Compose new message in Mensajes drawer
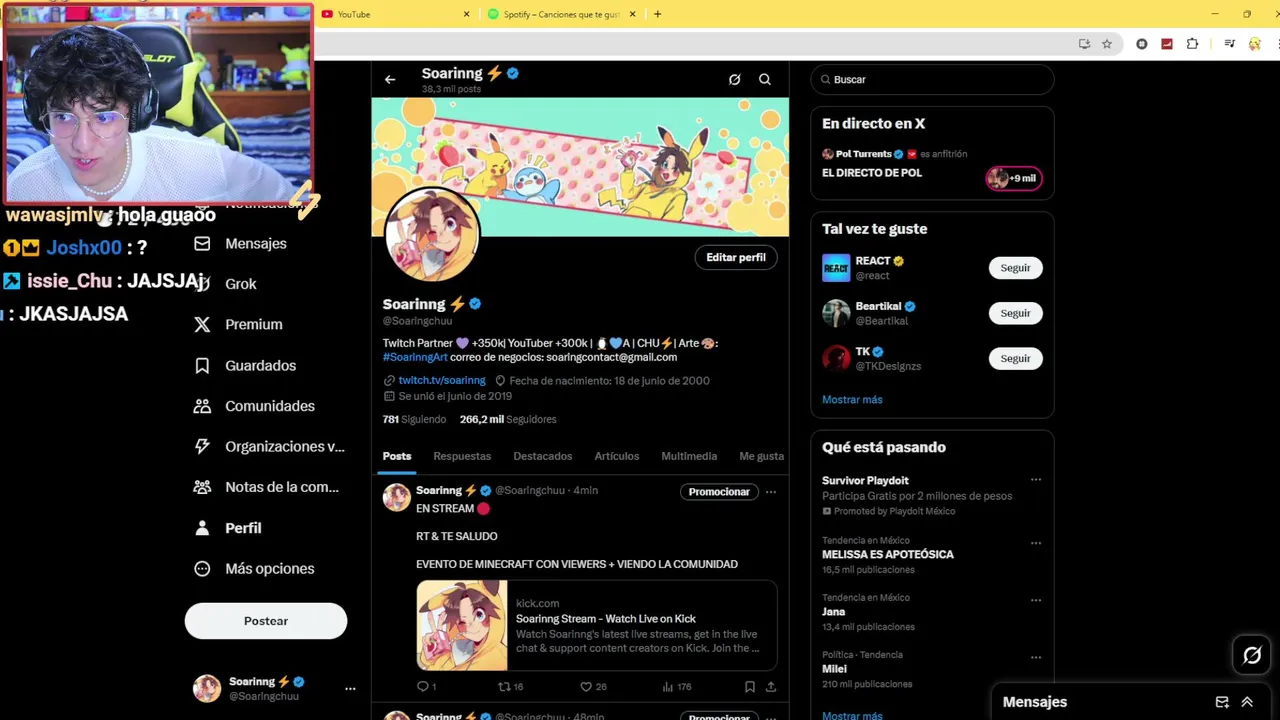This screenshot has height=720, width=1280. [x=1221, y=703]
